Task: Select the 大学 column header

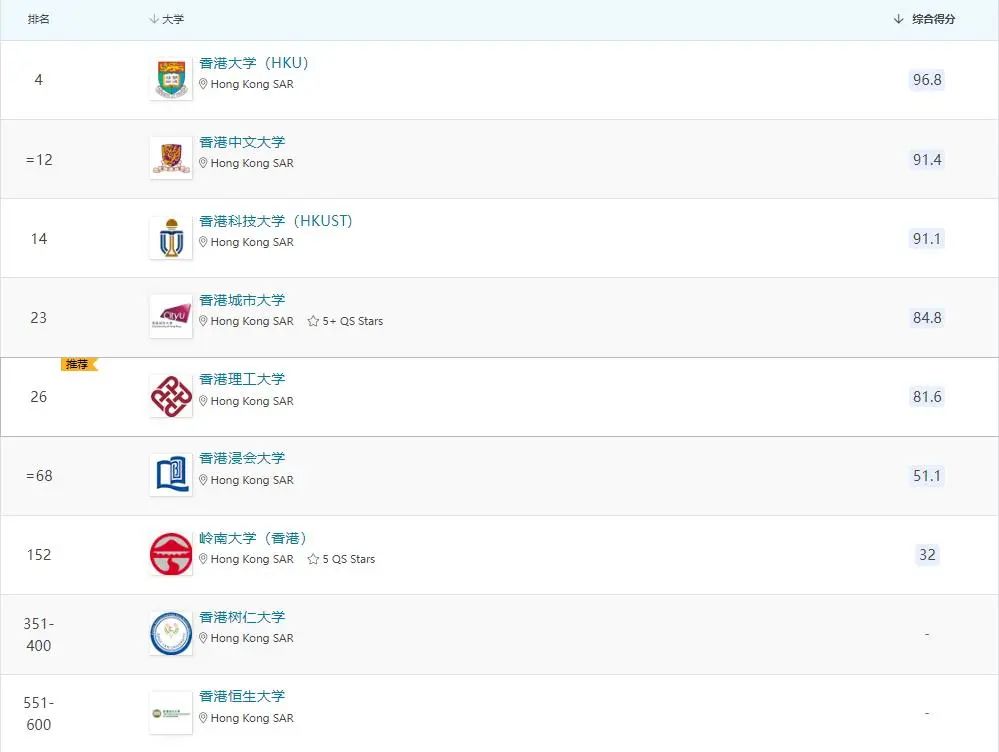Action: 167,18
